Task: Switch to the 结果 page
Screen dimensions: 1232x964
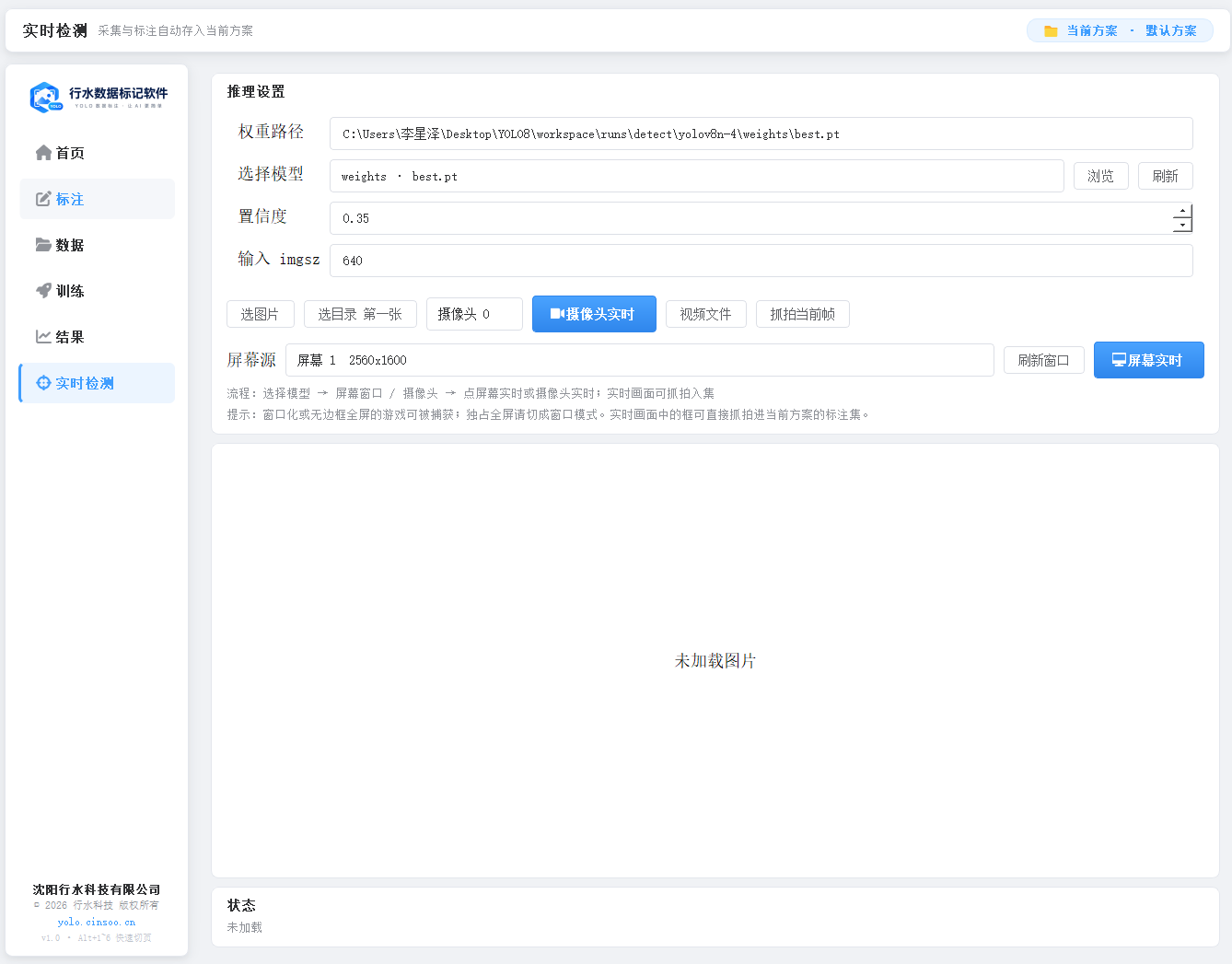Action: pos(98,337)
